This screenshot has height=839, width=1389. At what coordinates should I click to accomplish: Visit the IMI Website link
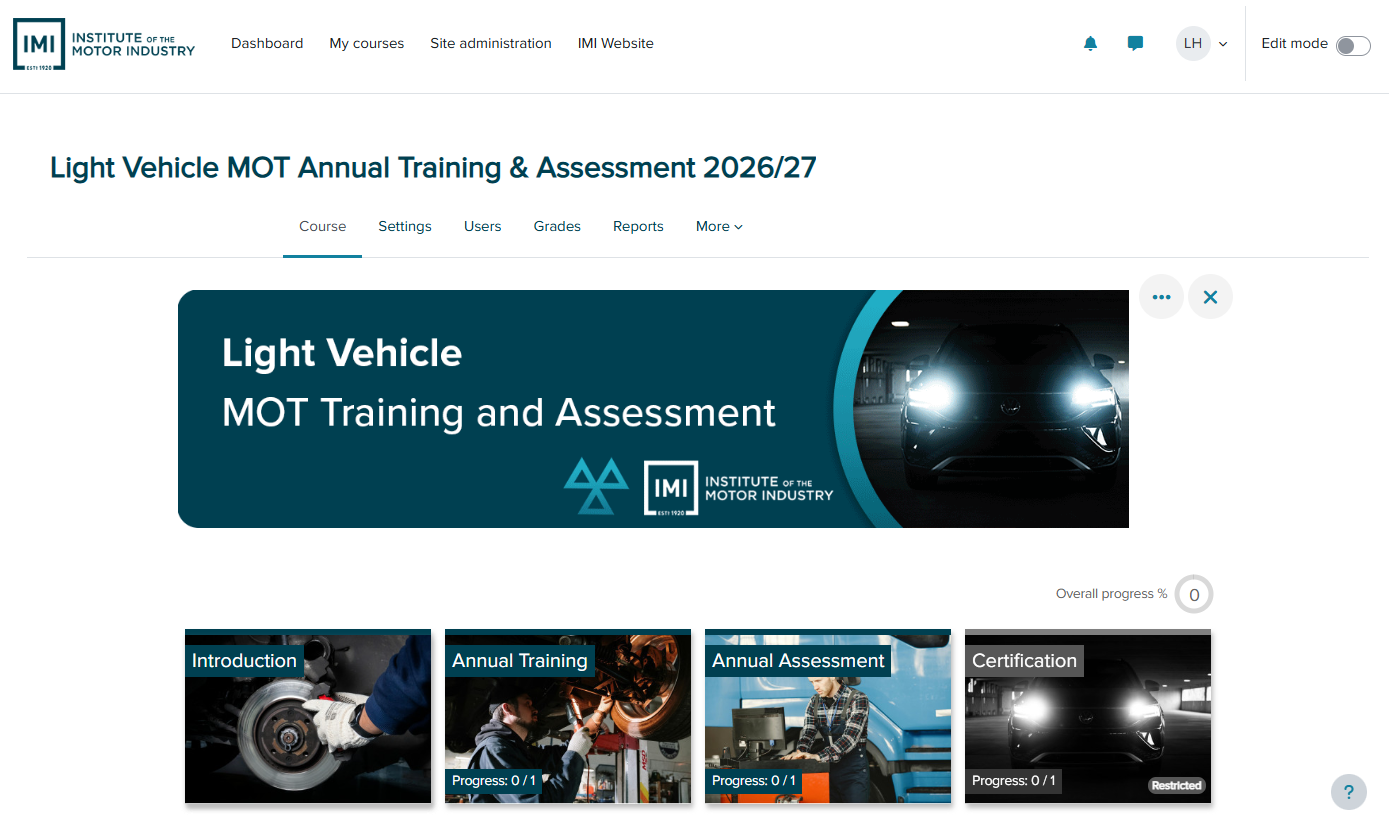pos(616,44)
